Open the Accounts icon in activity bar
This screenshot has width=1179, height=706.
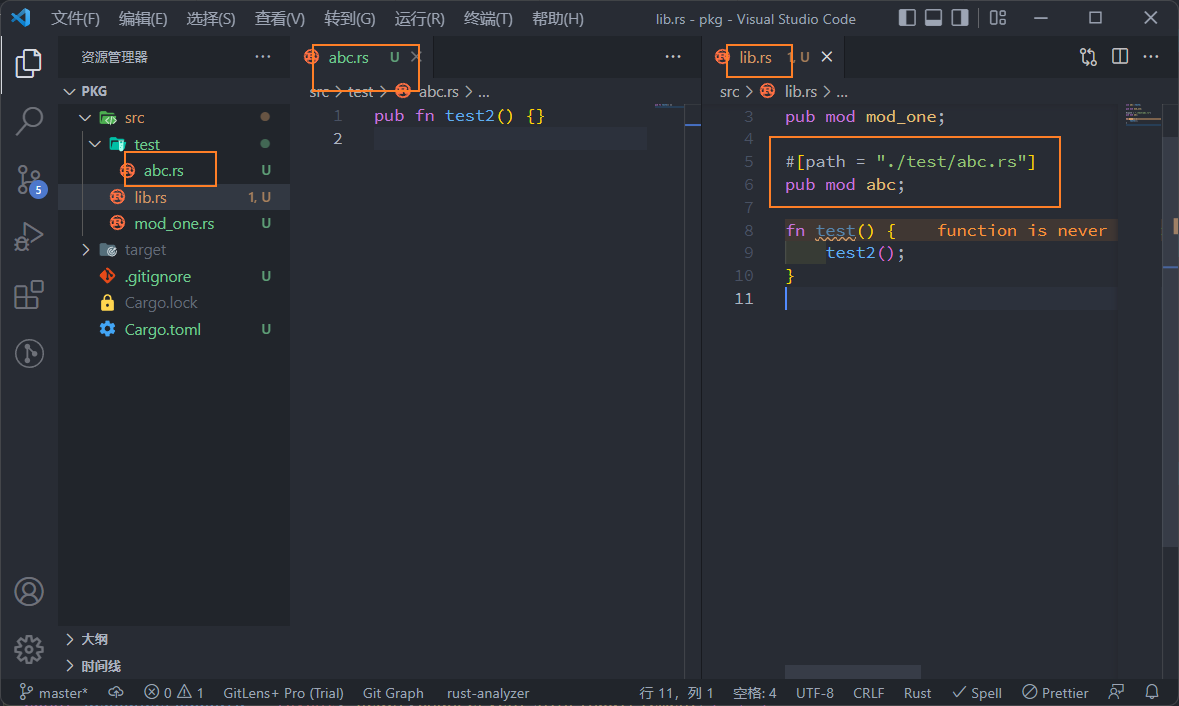29,591
